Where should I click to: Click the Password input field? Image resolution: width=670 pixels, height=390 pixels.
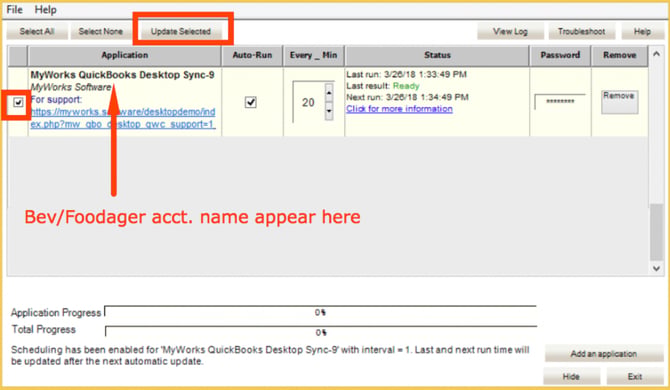click(560, 102)
